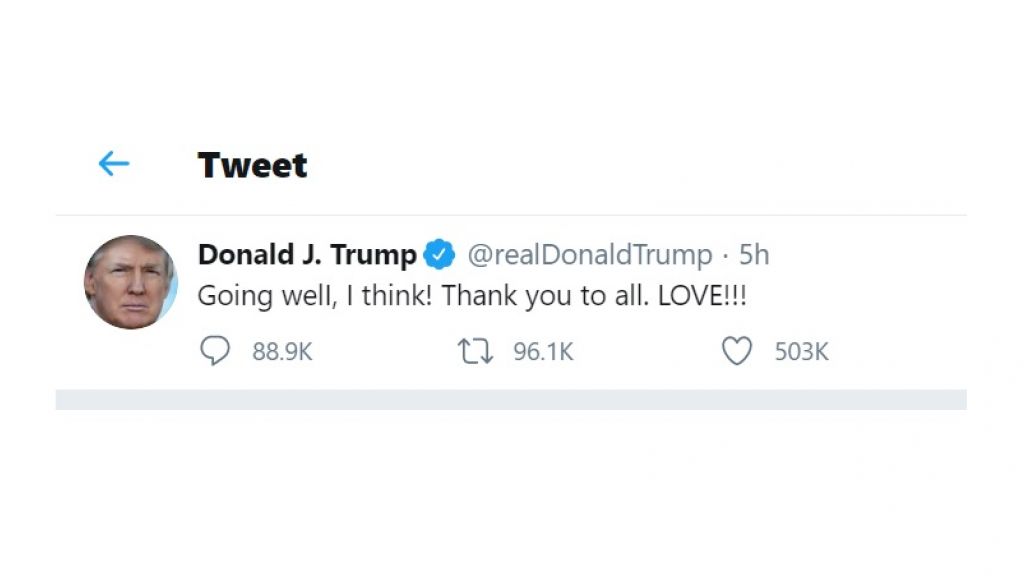Click the blue verified badge
Screen dimensions: 1024x576
pyautogui.click(x=439, y=255)
